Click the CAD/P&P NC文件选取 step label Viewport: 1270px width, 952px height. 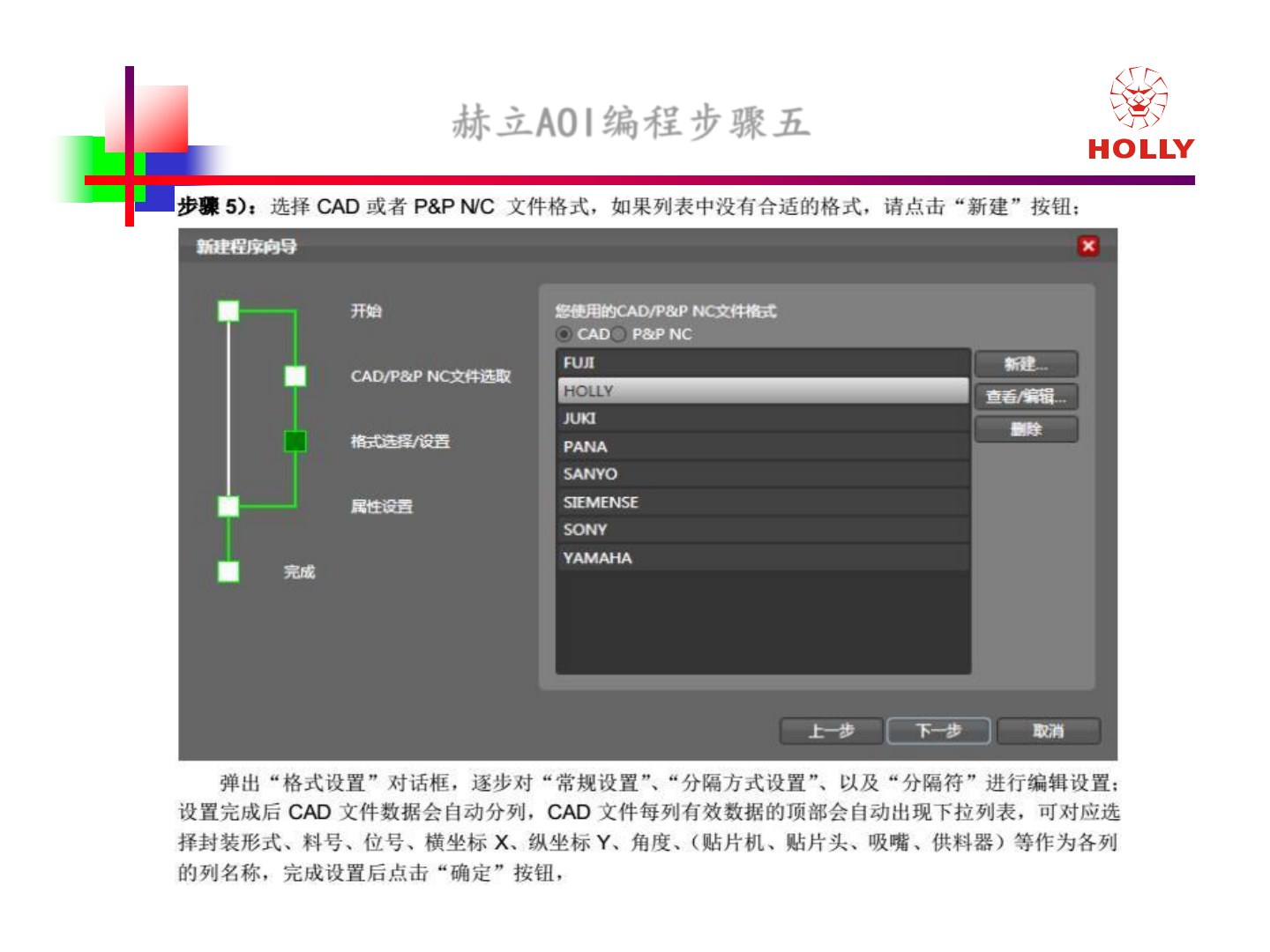430,376
